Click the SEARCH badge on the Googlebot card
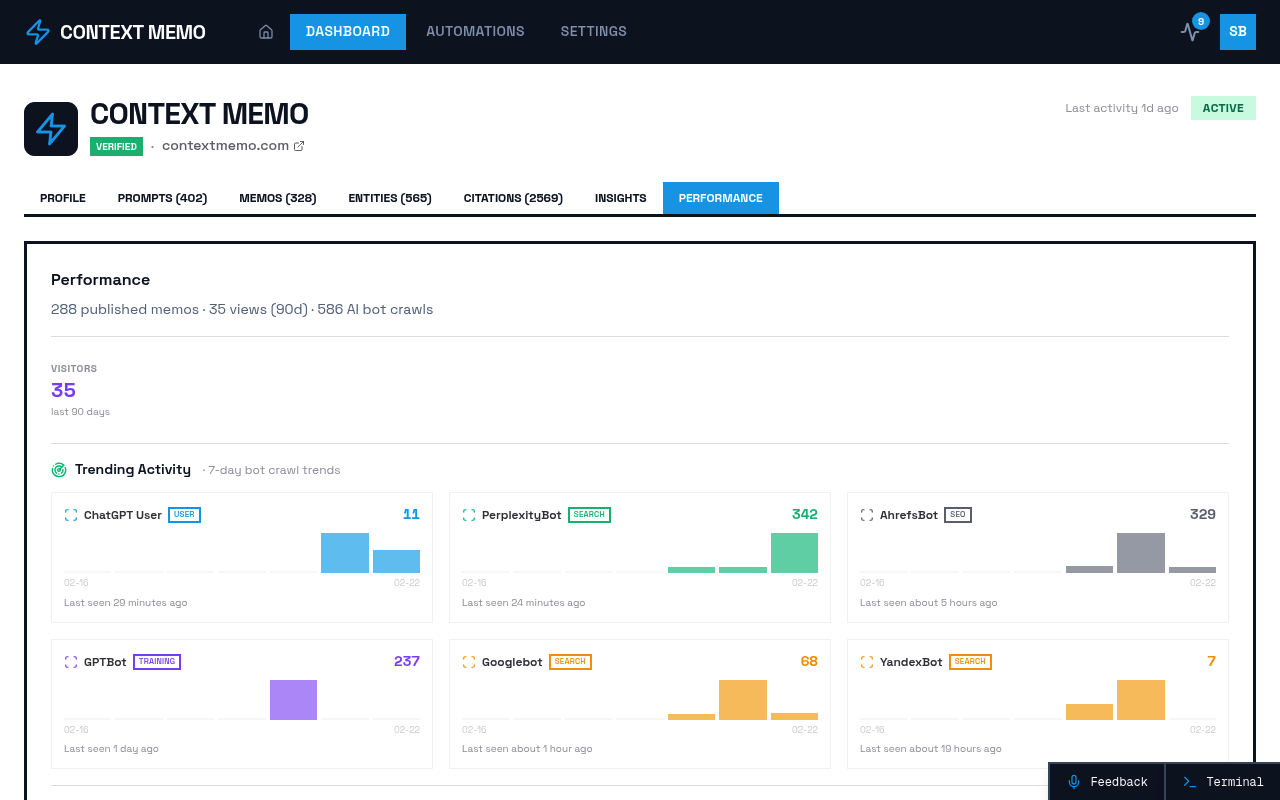 570,661
